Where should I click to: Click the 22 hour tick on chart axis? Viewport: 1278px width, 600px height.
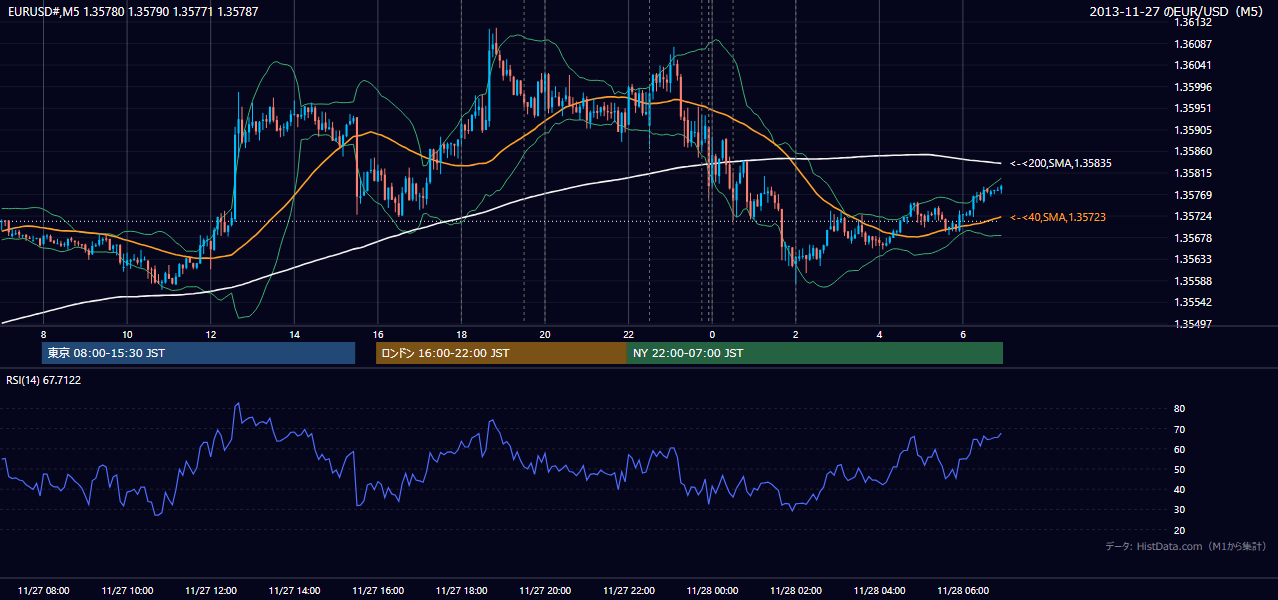click(628, 334)
